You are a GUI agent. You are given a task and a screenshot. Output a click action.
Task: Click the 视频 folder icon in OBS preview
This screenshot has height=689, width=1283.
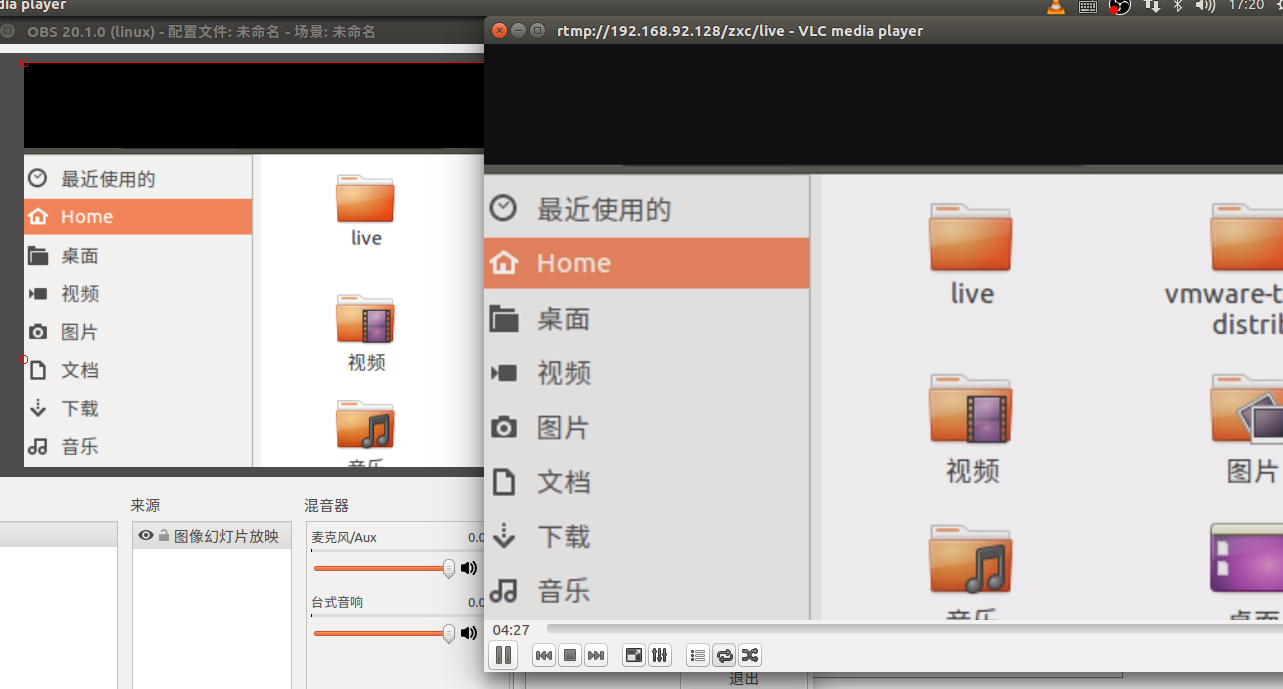pos(365,320)
